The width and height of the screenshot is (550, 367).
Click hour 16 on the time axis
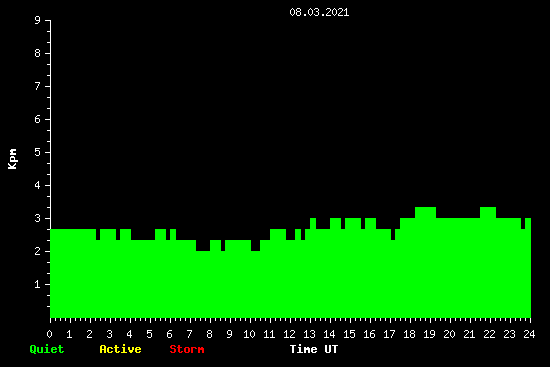point(369,334)
